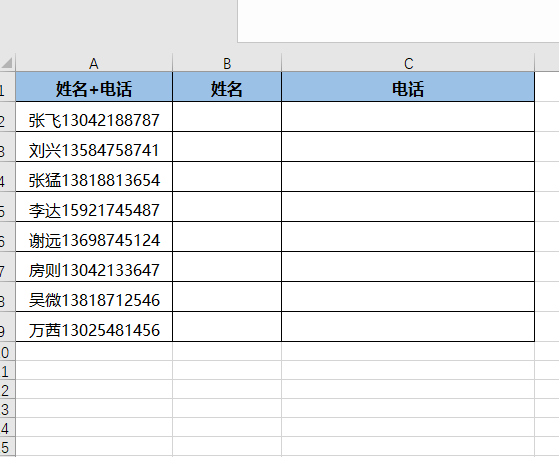Click empty 姓名 cell beside 张飞
Viewport: 559px width, 457px height.
click(x=227, y=117)
